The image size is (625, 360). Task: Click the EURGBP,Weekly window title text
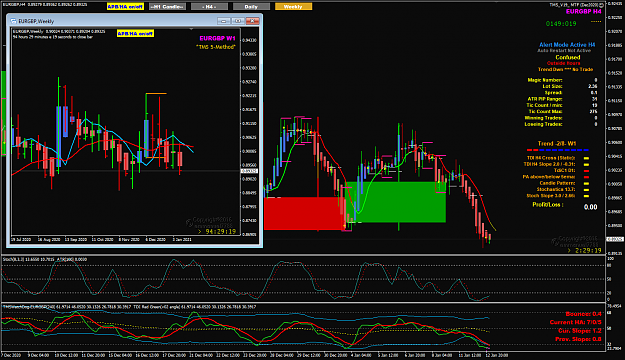[x=36, y=22]
